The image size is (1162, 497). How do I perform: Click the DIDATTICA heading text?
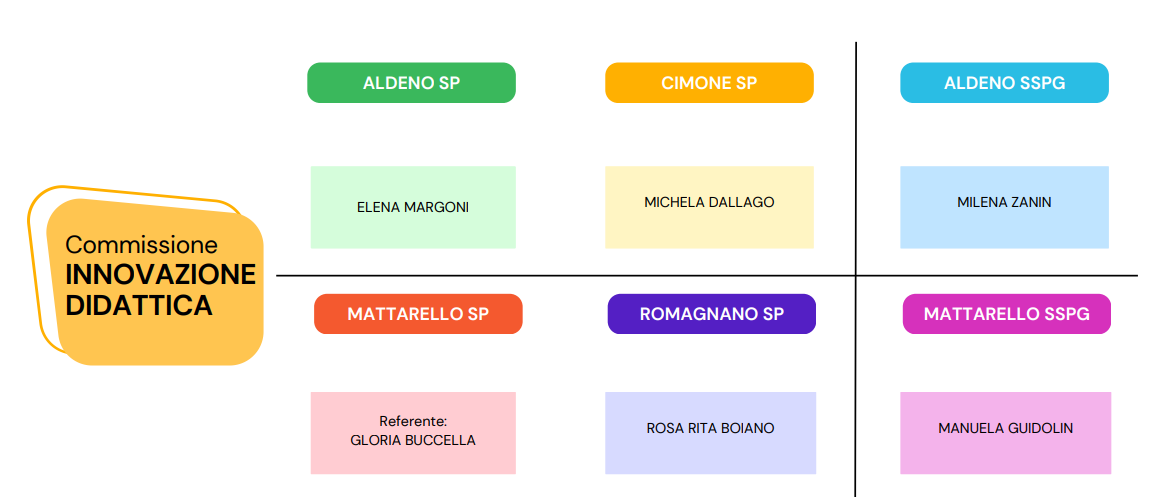[139, 304]
